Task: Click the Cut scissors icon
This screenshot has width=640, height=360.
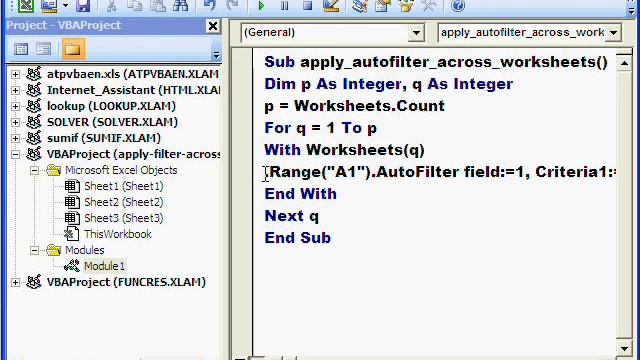Action: coord(111,6)
